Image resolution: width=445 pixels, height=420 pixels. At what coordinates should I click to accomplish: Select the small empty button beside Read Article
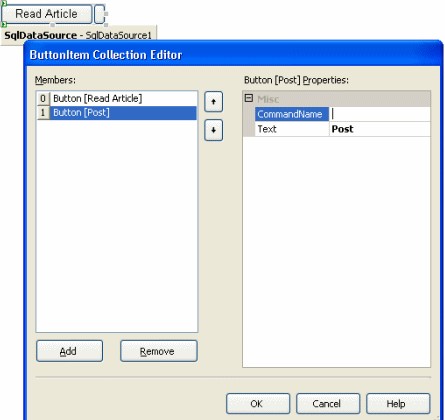(100, 14)
